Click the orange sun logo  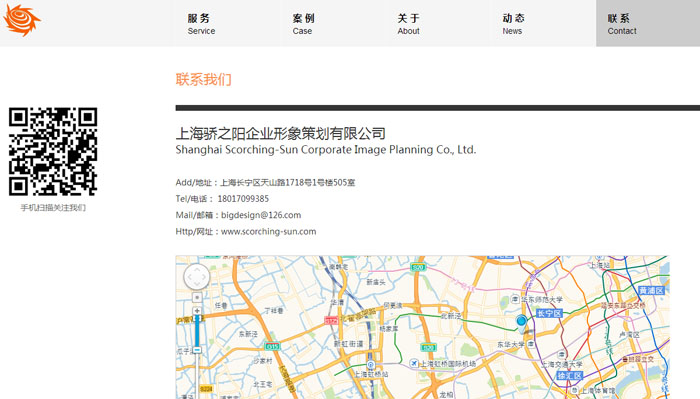click(x=21, y=20)
